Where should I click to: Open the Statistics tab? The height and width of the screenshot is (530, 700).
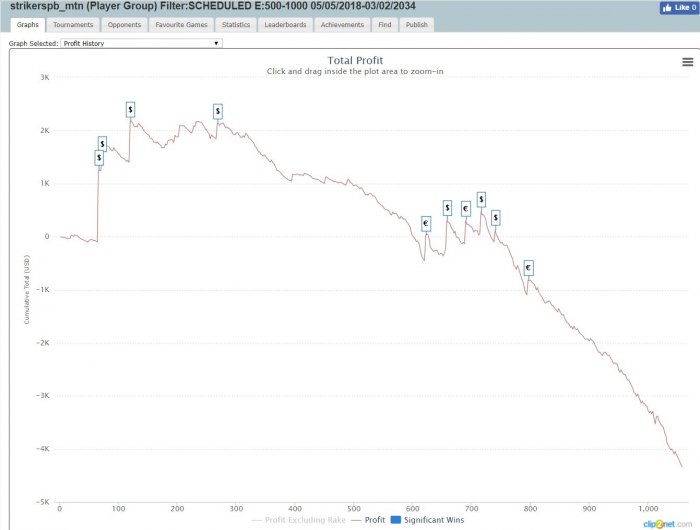pyautogui.click(x=236, y=25)
